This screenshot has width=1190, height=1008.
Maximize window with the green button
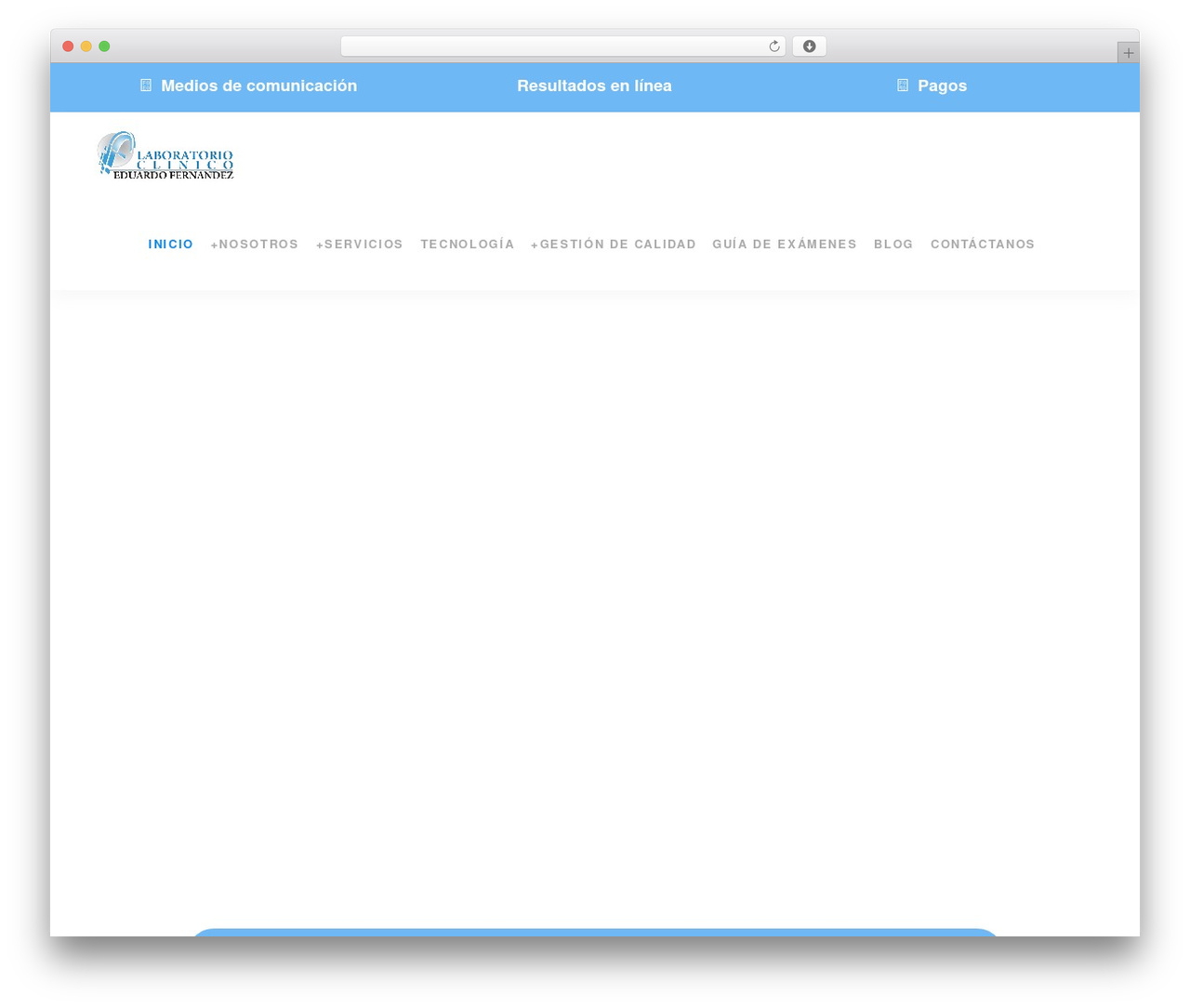point(104,46)
